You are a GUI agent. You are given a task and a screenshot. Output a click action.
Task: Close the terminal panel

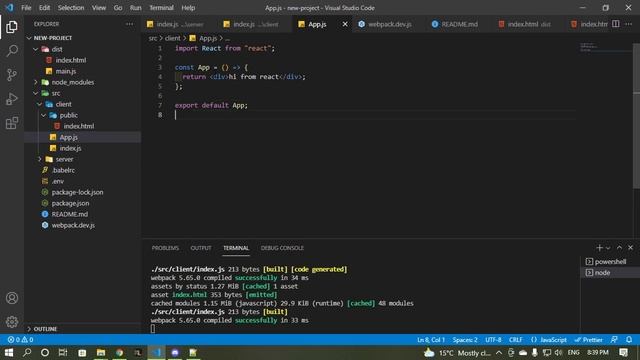tap(631, 248)
